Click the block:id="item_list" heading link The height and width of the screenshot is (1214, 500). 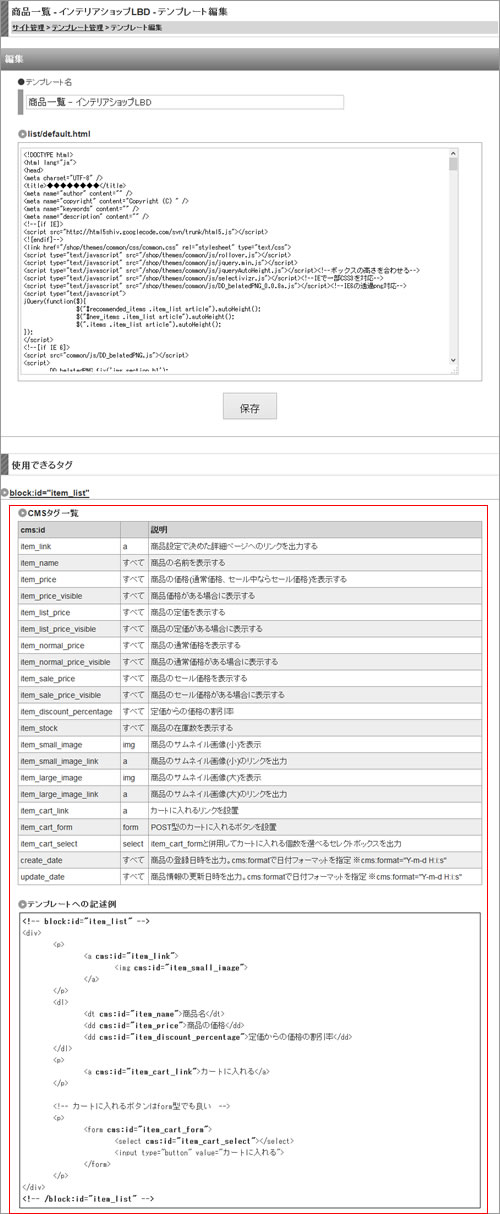coord(50,492)
